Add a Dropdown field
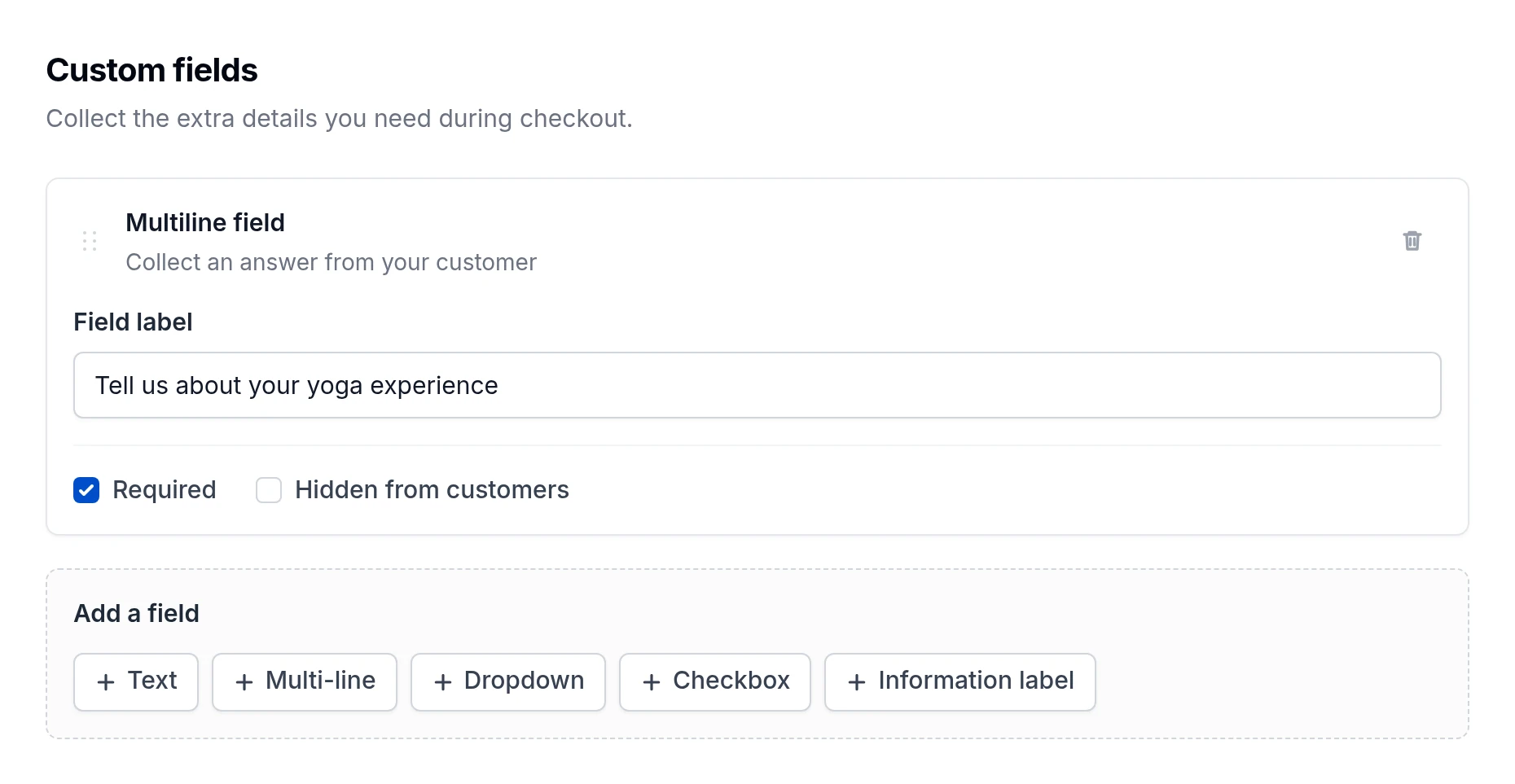The image size is (1515, 784). [508, 681]
